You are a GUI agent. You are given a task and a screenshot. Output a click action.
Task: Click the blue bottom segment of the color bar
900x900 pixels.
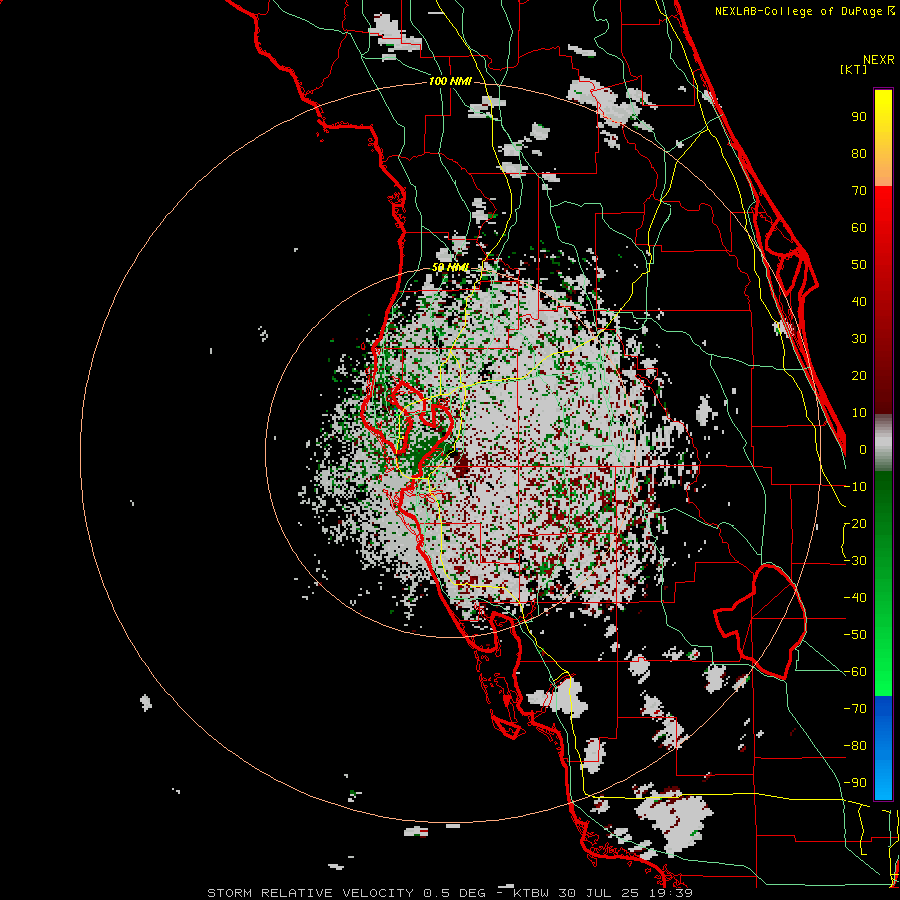883,748
